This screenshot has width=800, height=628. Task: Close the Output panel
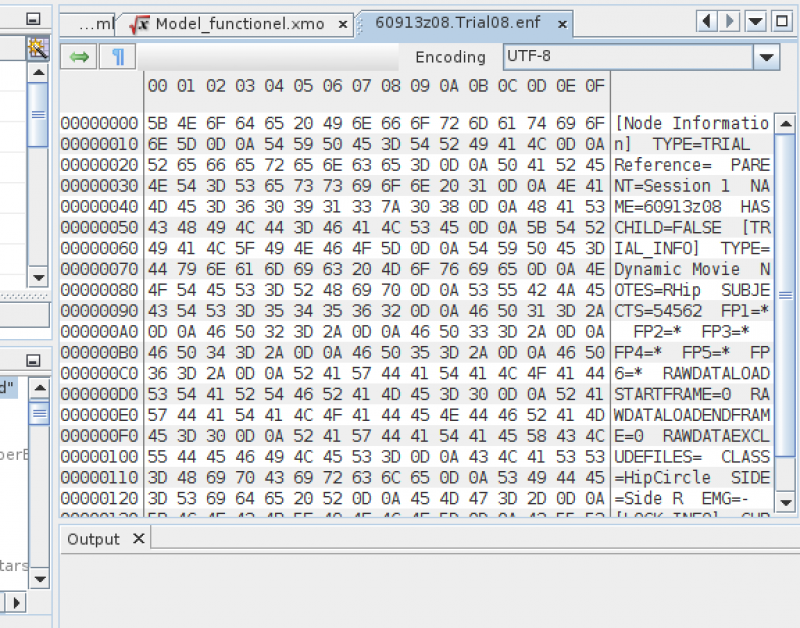[x=139, y=539]
